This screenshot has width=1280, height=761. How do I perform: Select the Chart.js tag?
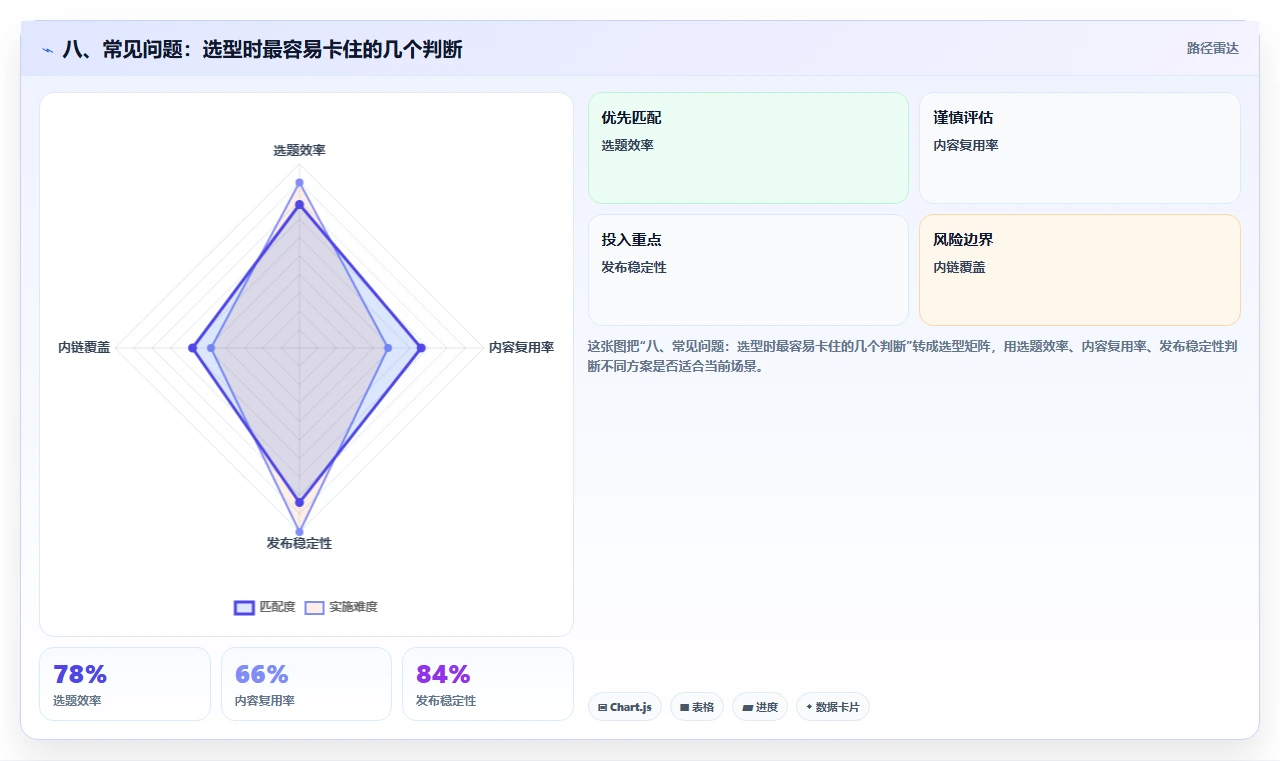tap(625, 707)
